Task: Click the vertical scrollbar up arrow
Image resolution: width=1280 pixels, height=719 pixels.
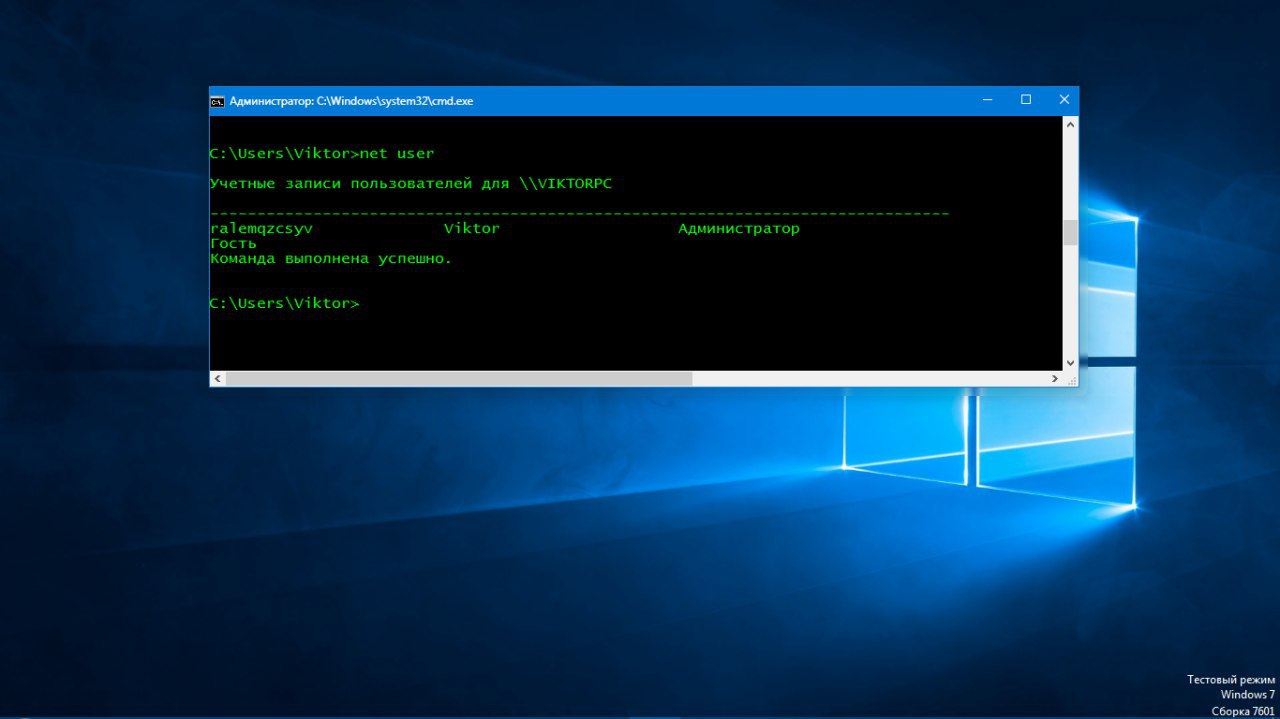Action: [x=1070, y=125]
